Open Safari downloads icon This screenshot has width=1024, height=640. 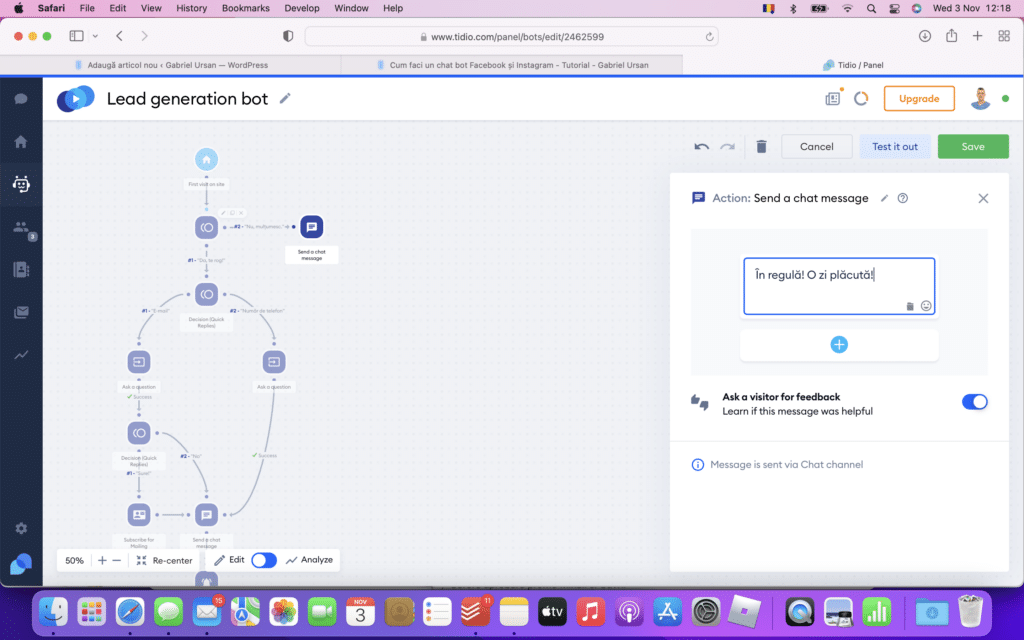(925, 37)
